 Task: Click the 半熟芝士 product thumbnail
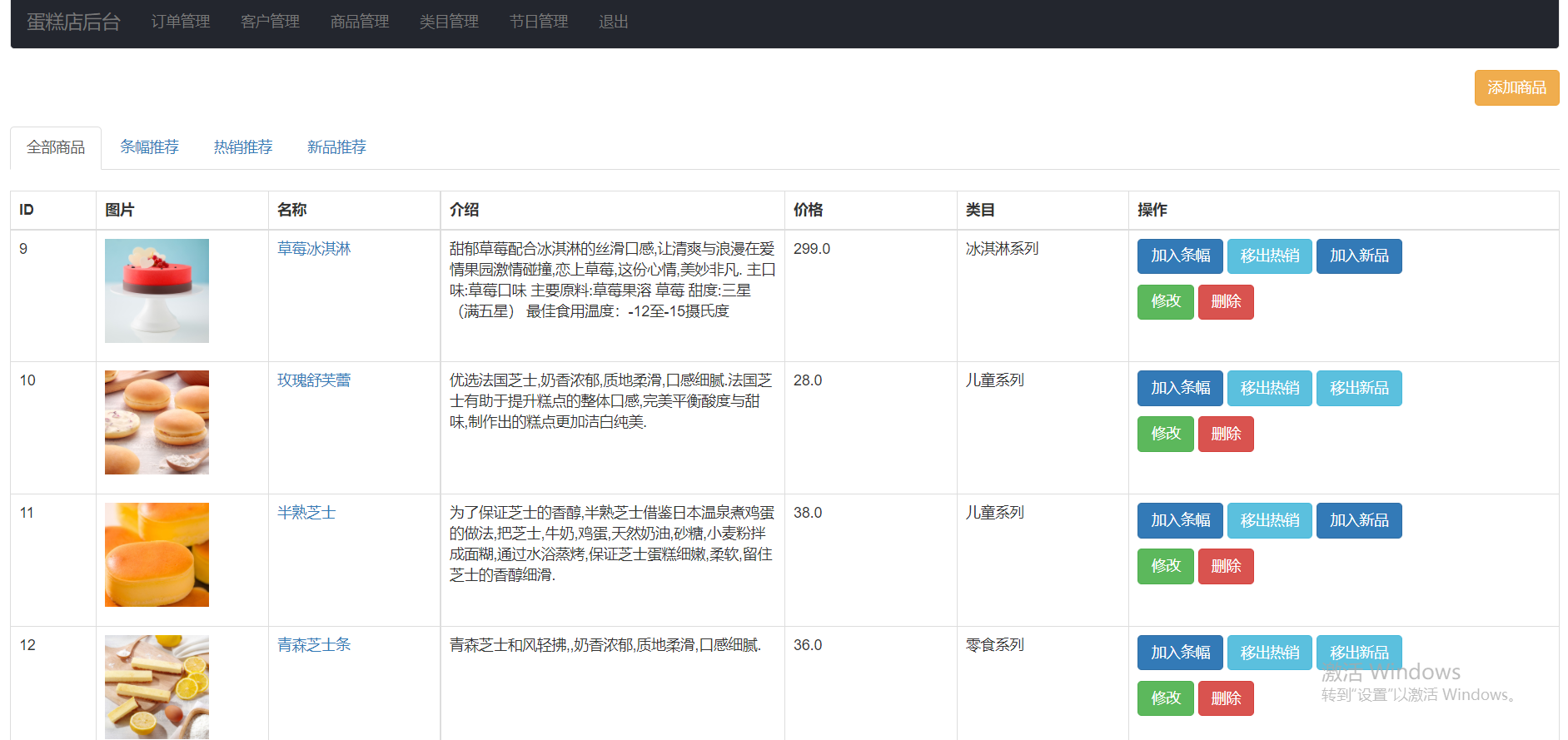(x=157, y=554)
